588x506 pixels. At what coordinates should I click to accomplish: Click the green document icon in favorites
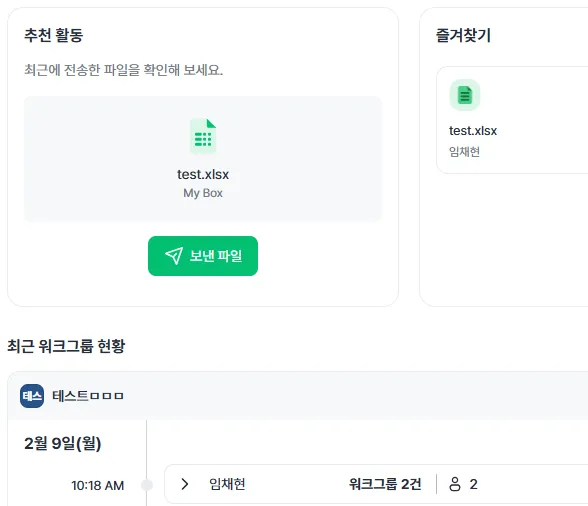click(465, 95)
